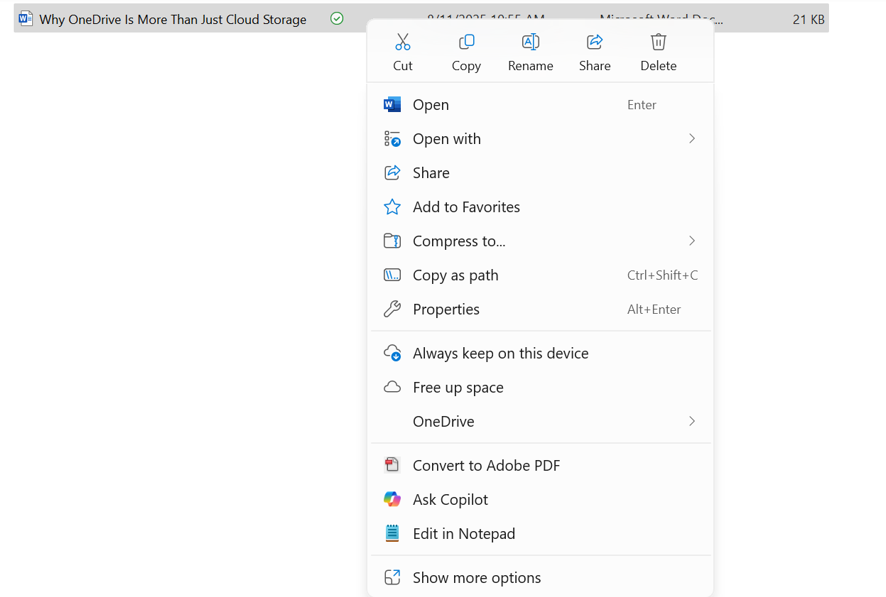Viewport: 886px width, 597px height.
Task: Select the Share entry in menu list
Action: point(541,173)
